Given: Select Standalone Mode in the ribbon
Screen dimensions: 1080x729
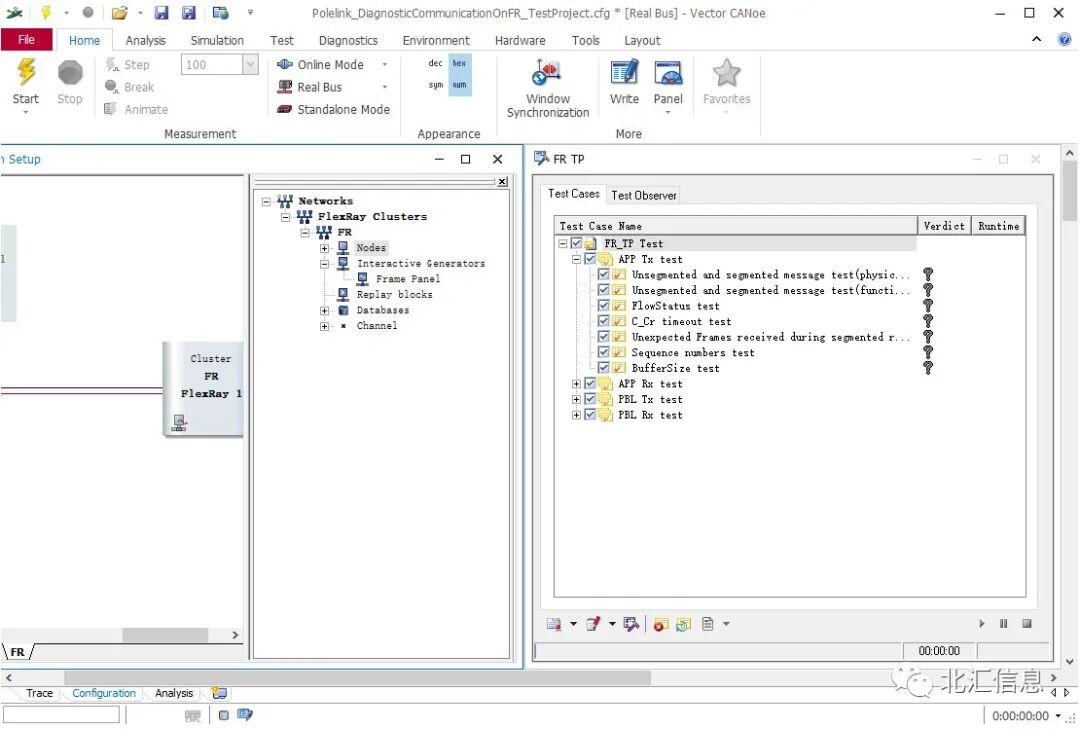Looking at the screenshot, I should point(333,109).
